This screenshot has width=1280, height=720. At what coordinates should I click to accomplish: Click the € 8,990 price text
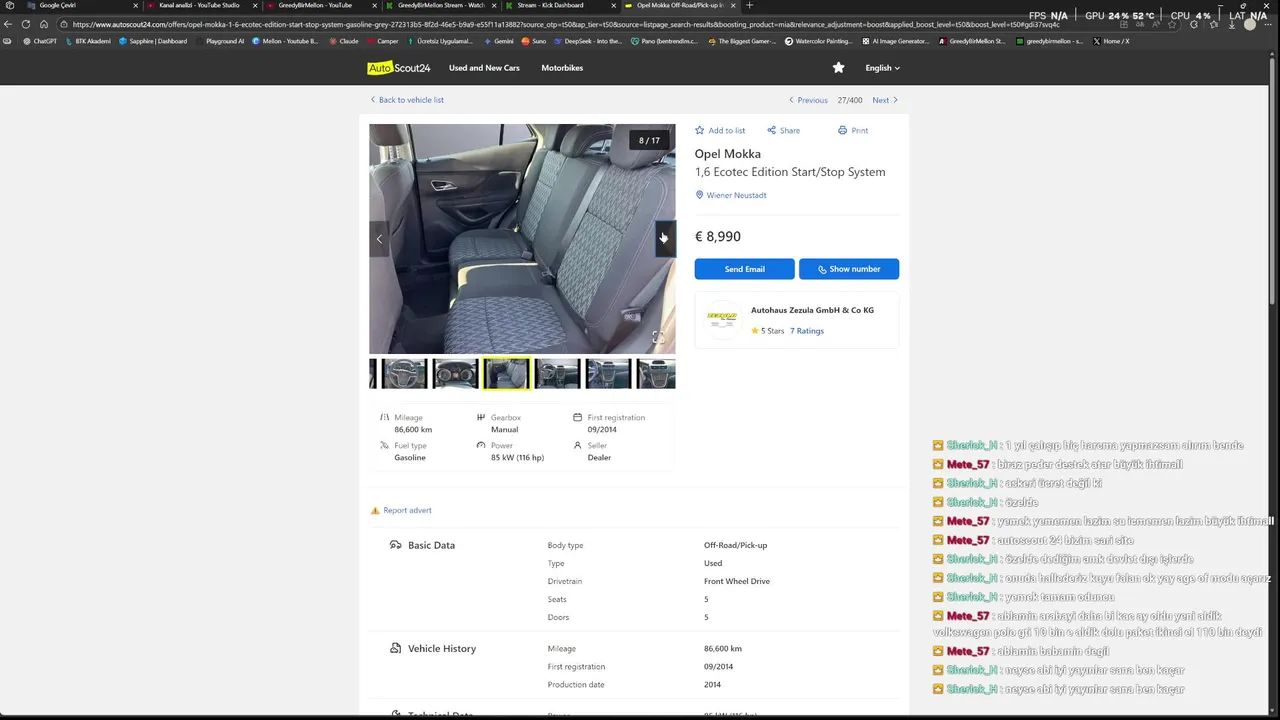(x=718, y=237)
